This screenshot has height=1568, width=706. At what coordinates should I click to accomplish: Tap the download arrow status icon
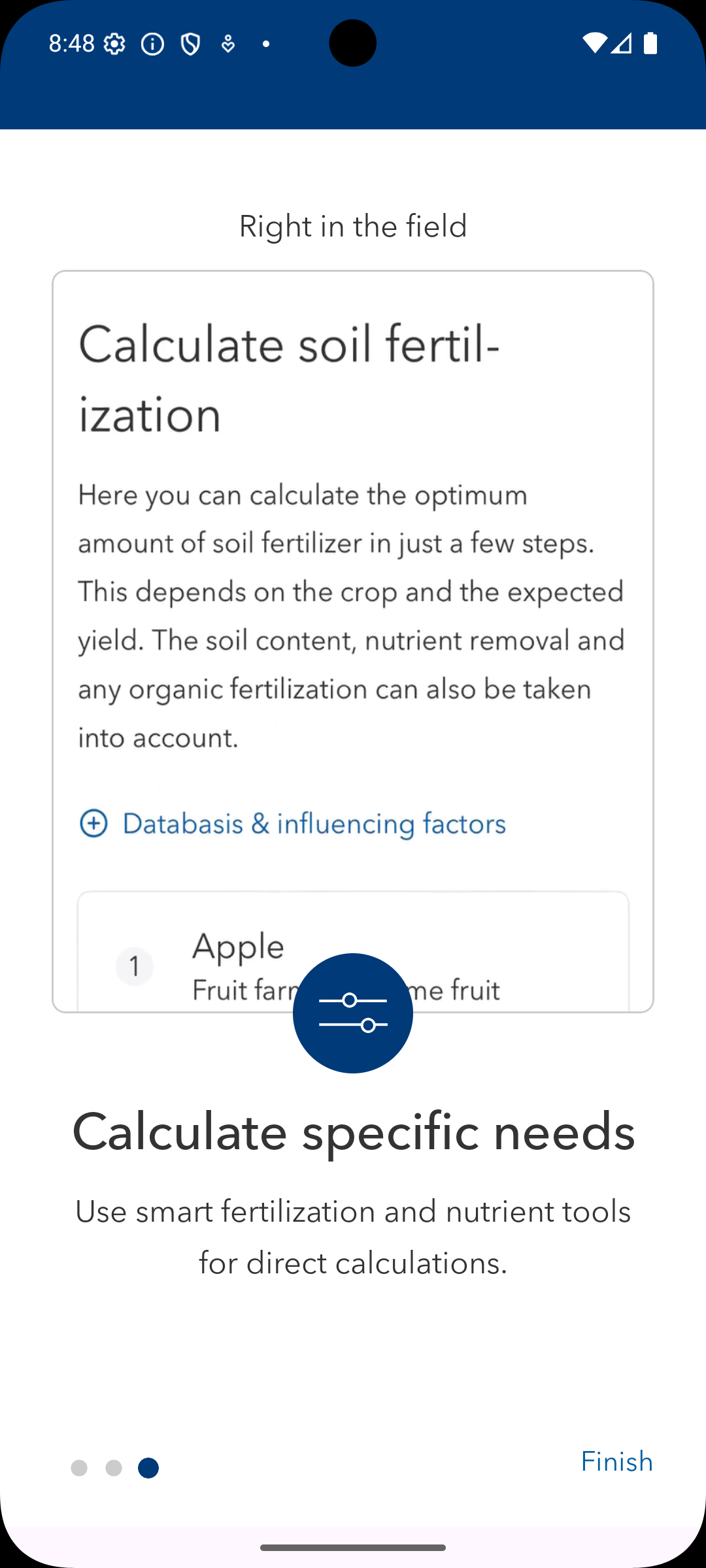click(x=227, y=44)
